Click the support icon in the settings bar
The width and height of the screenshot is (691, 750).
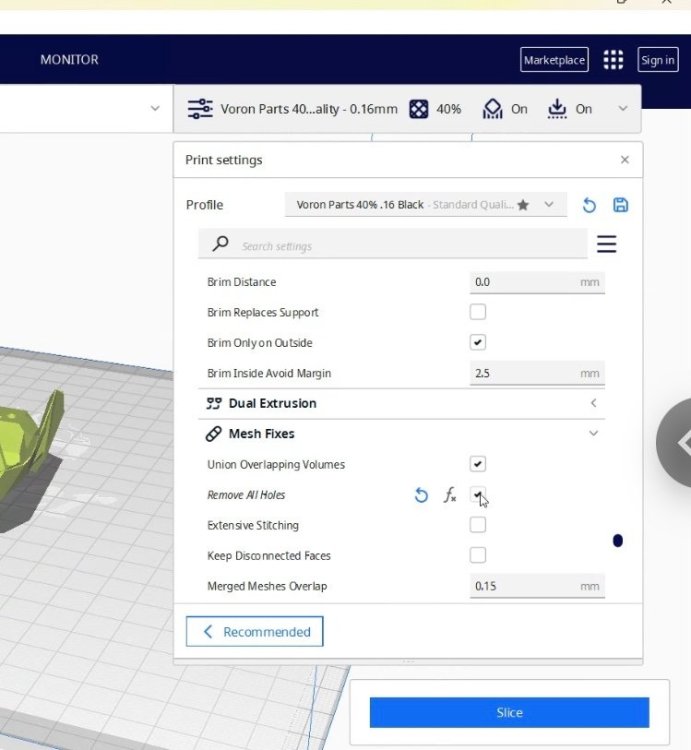[493, 109]
